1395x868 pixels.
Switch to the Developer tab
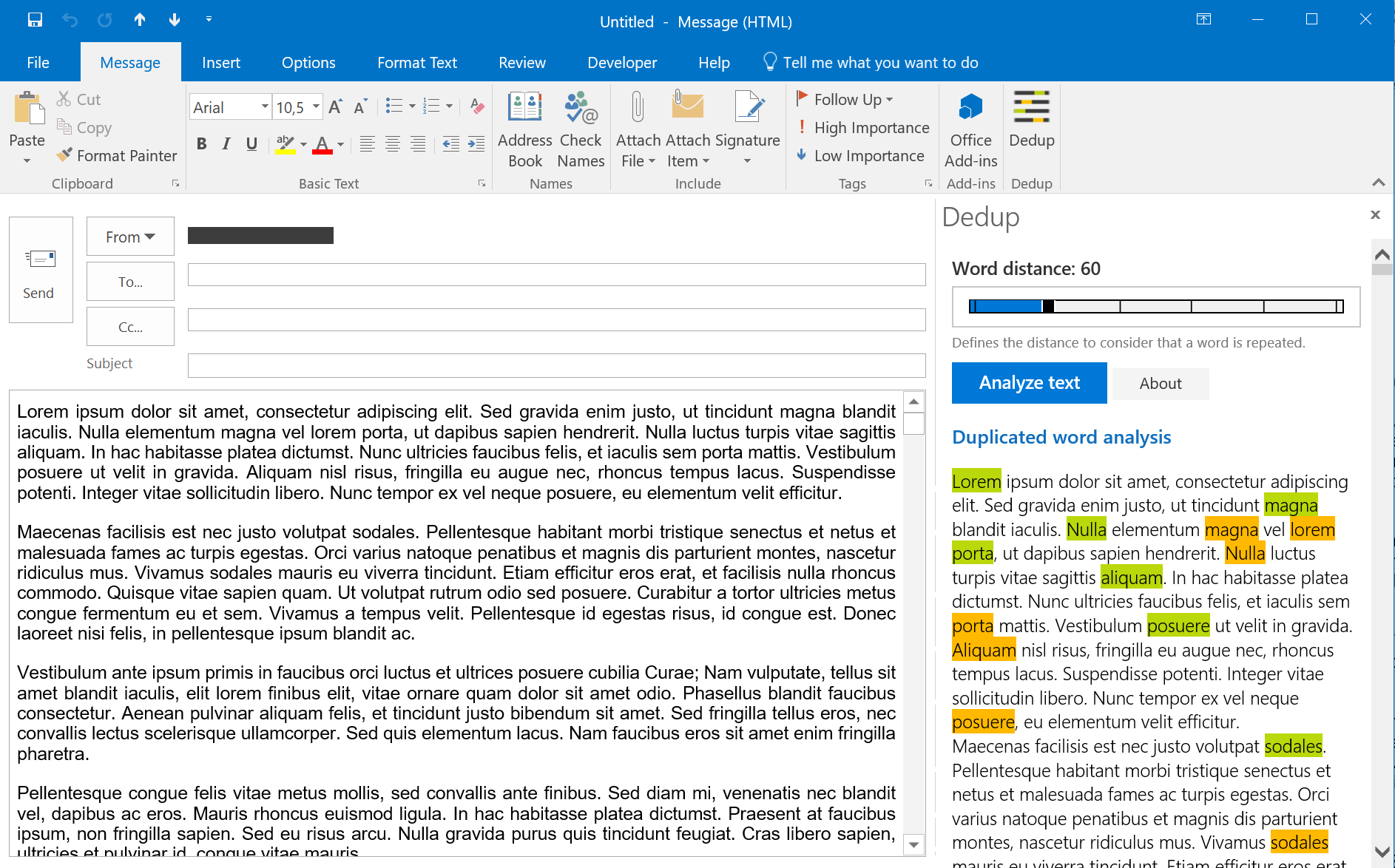[x=622, y=63]
